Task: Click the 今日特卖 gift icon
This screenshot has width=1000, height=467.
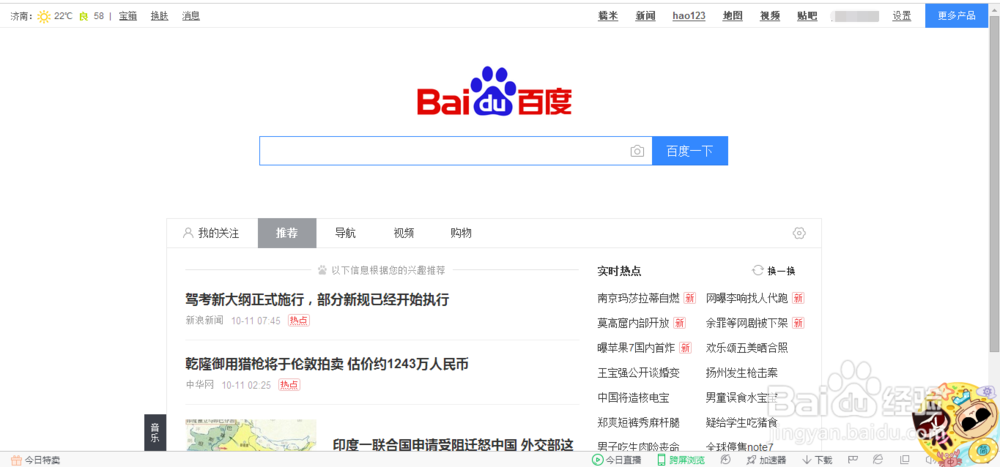Action: [x=16, y=460]
